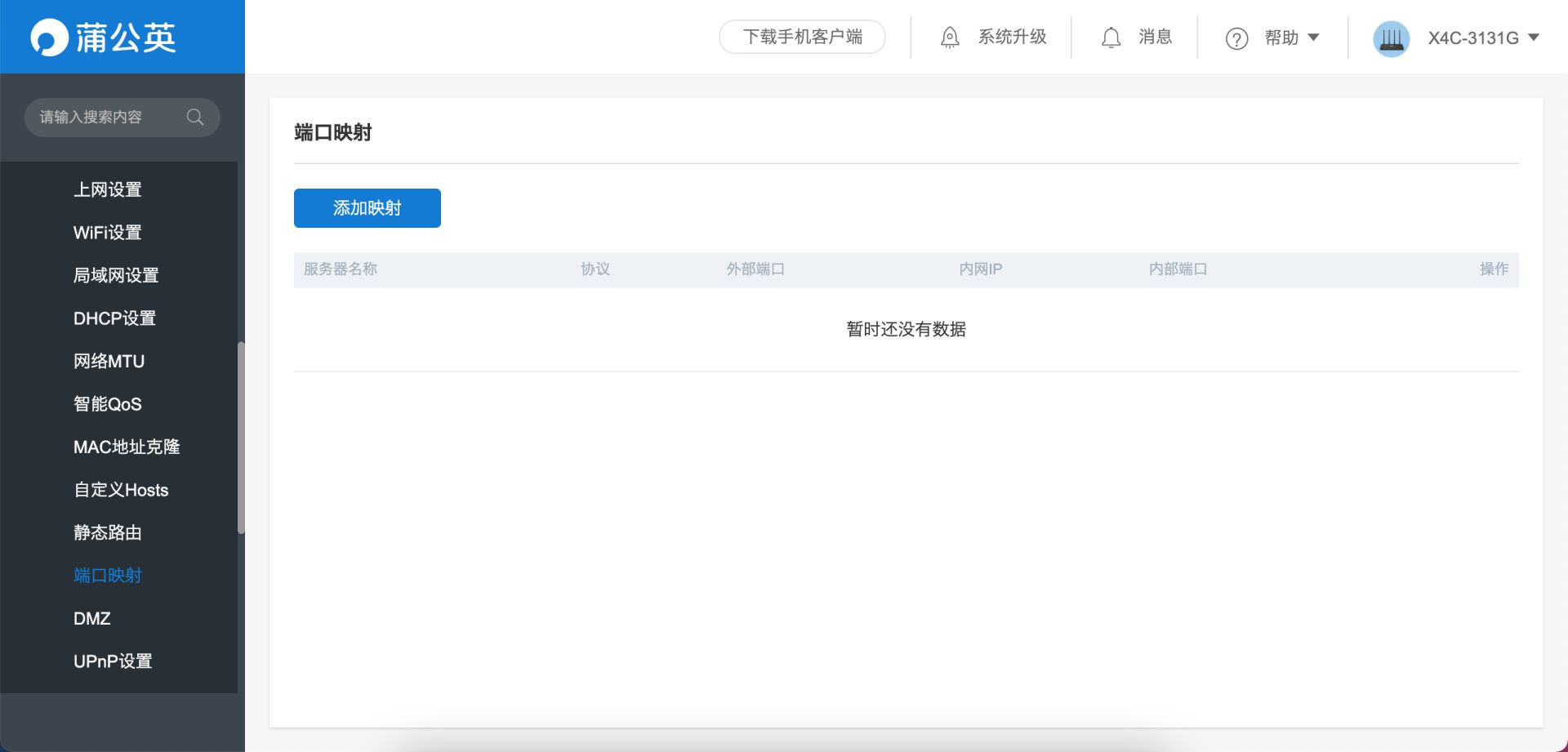Screen dimensions: 1568x752
Task: Click the 帮助 menu label
Action: [x=1281, y=38]
